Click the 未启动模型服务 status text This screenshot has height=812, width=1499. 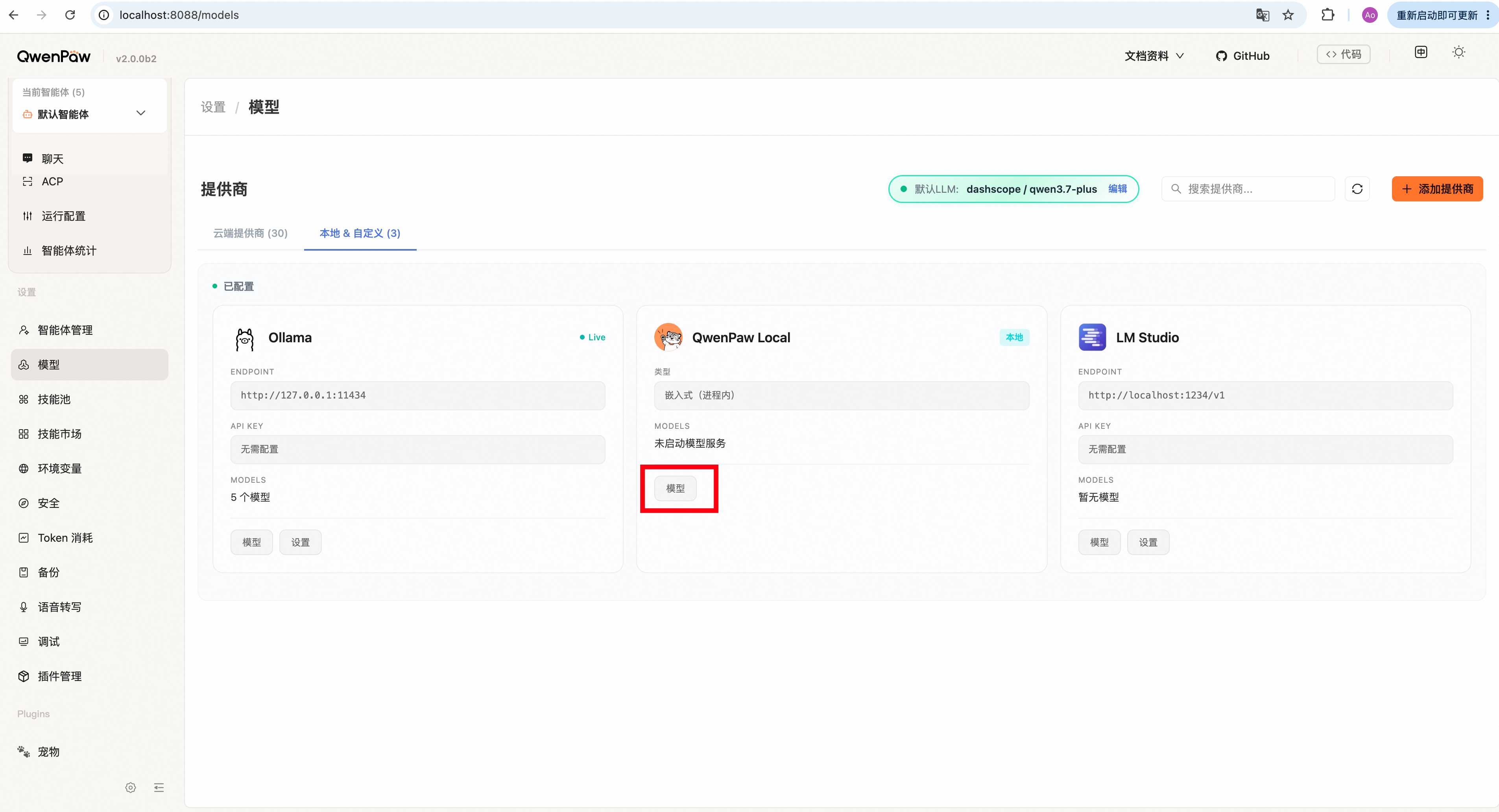(x=690, y=443)
